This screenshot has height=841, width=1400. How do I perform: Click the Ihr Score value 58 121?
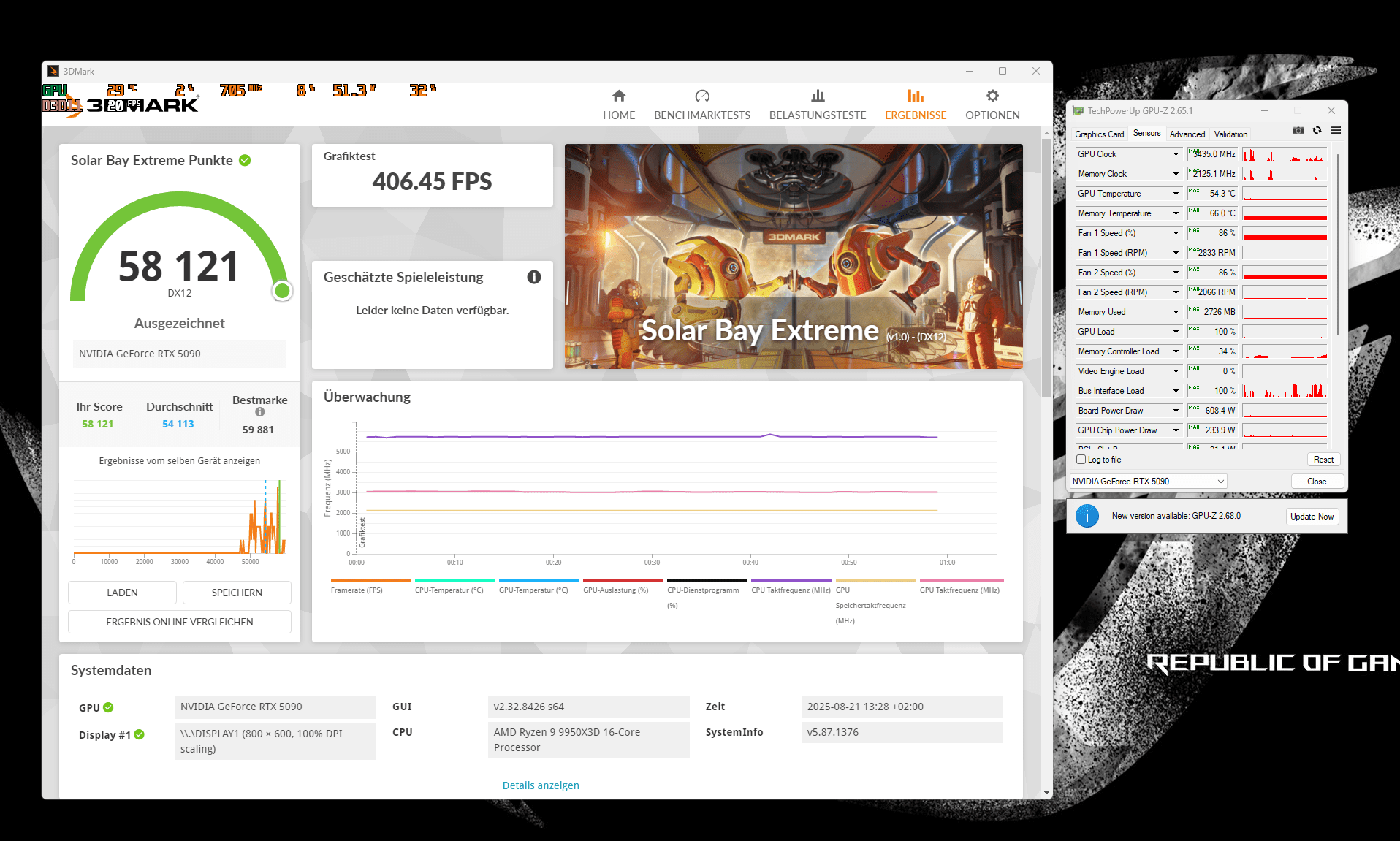97,424
